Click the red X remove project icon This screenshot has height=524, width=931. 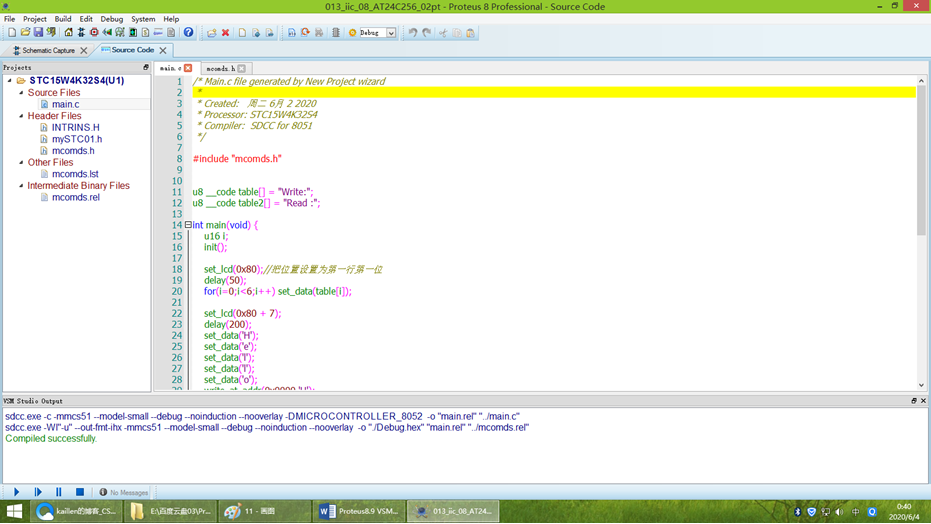[x=226, y=33]
